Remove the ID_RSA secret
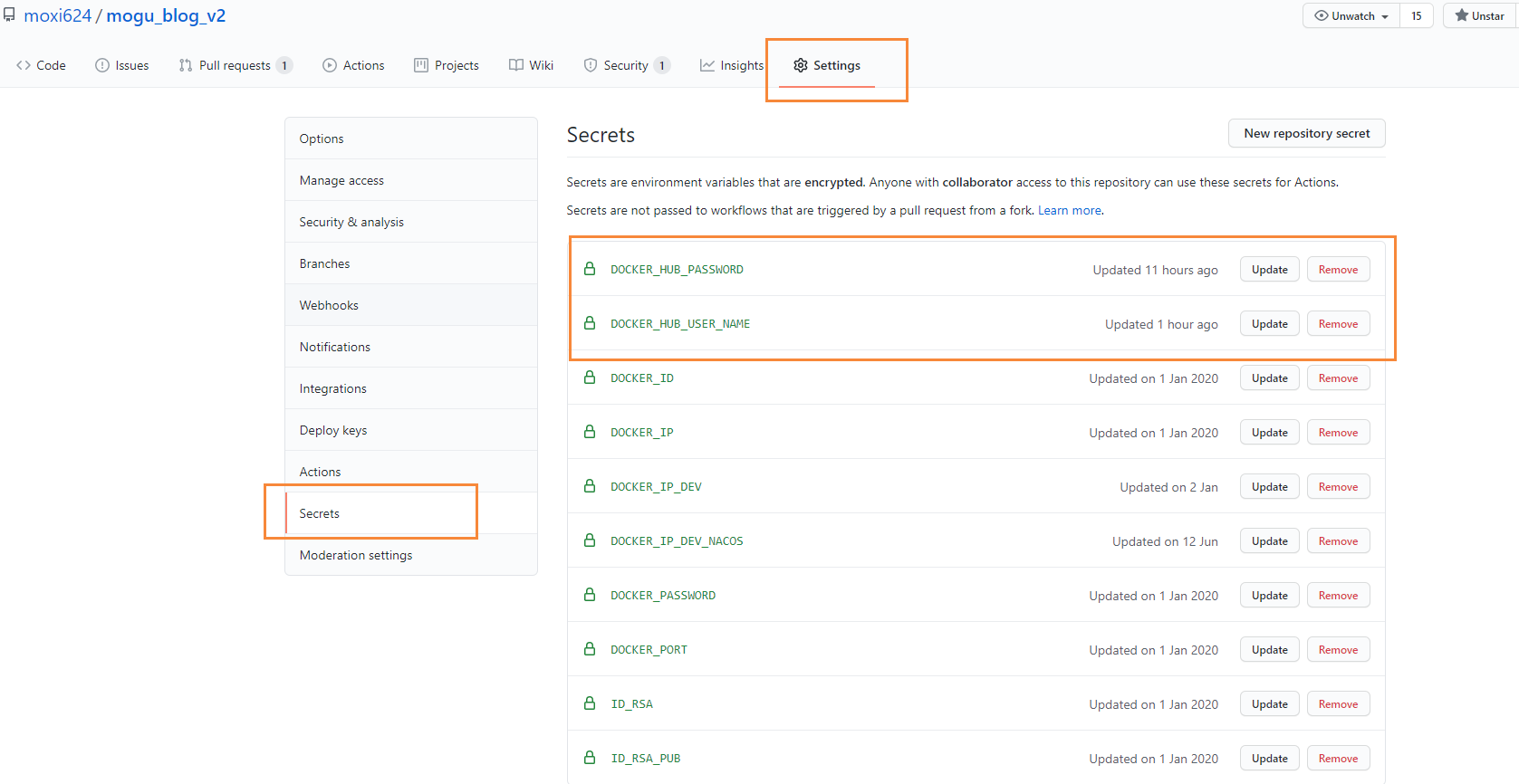This screenshot has width=1519, height=784. click(1338, 703)
